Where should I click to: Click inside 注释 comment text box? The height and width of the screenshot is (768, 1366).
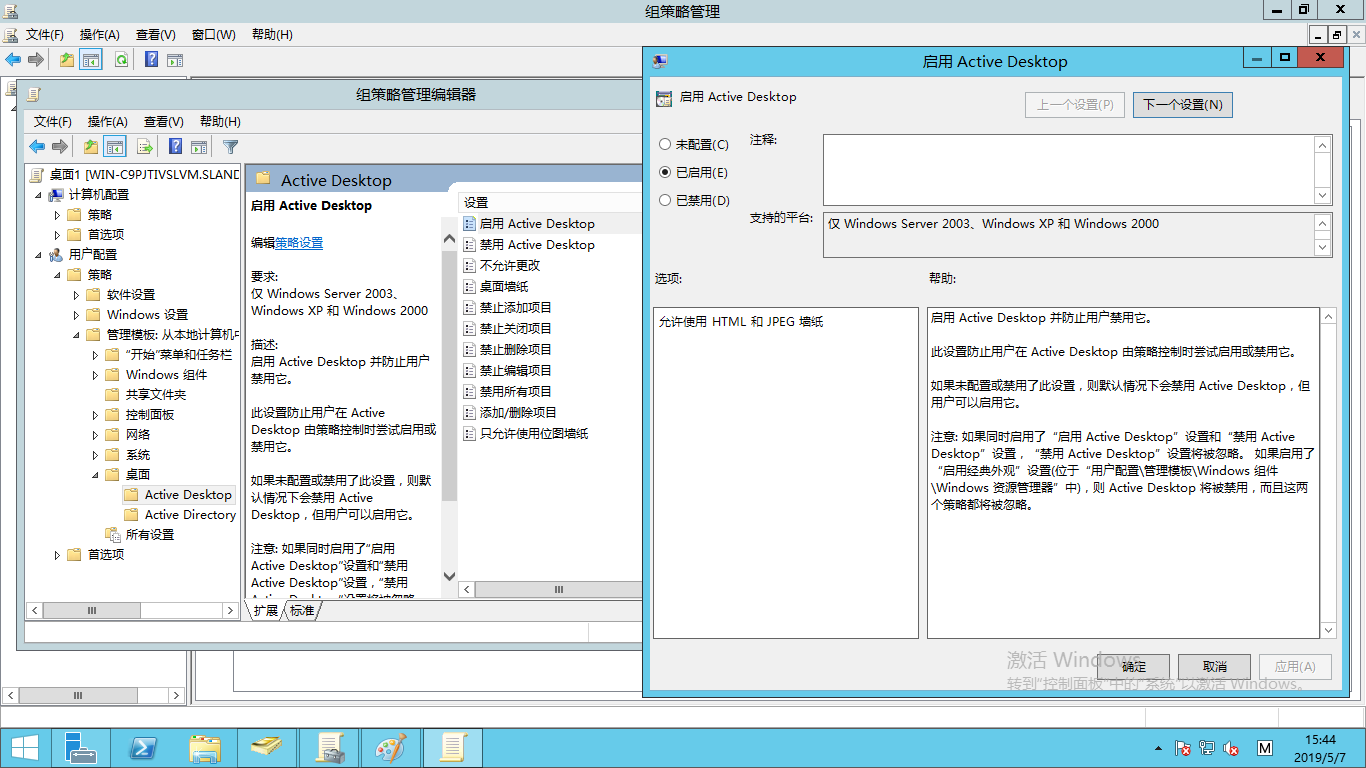point(1068,171)
